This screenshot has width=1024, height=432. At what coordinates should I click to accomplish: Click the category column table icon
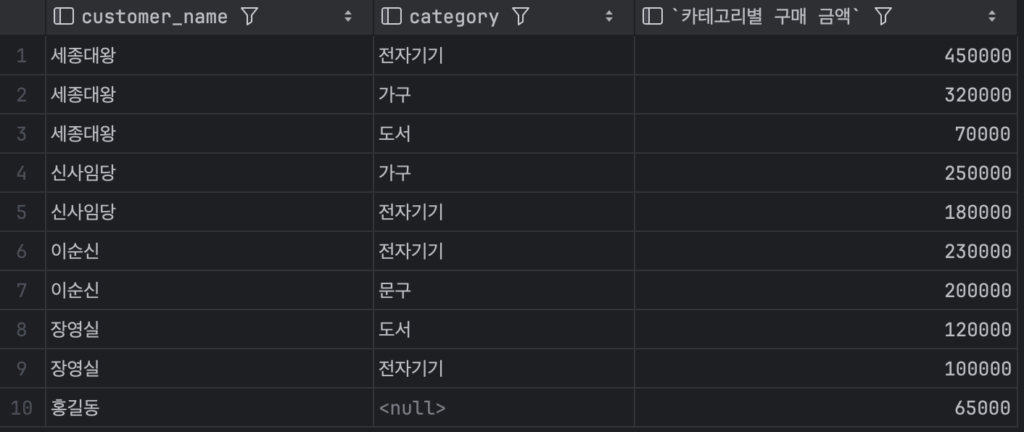pos(392,17)
